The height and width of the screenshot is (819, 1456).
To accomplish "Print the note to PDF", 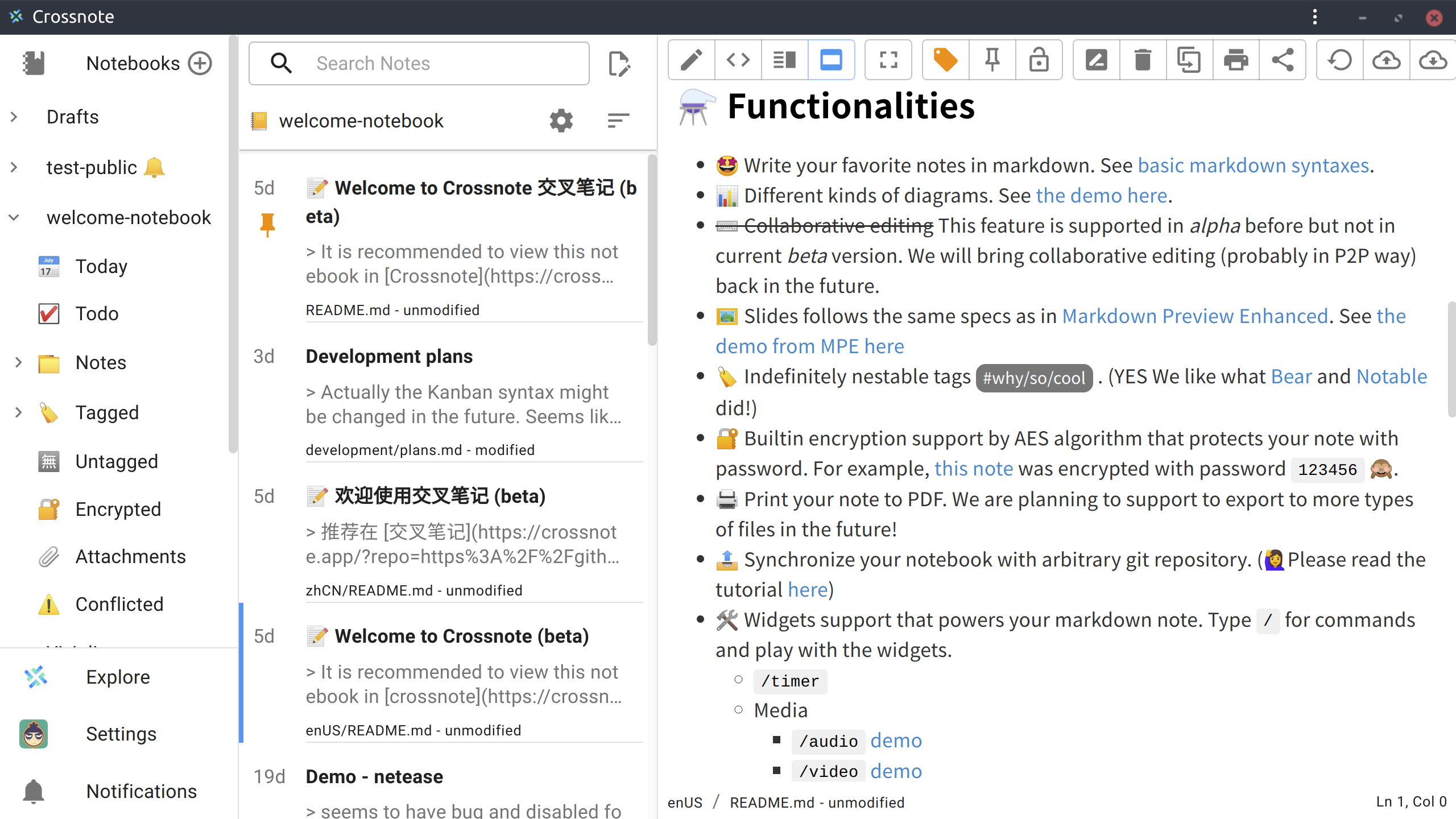I will 1235,60.
